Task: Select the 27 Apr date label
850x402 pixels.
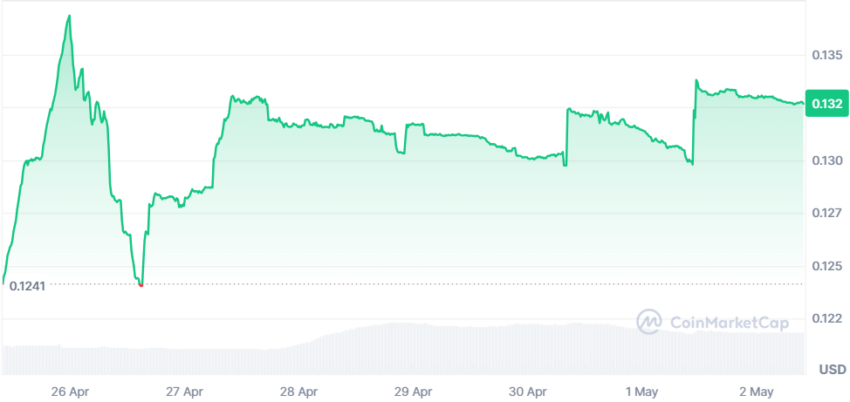Action: [x=187, y=391]
